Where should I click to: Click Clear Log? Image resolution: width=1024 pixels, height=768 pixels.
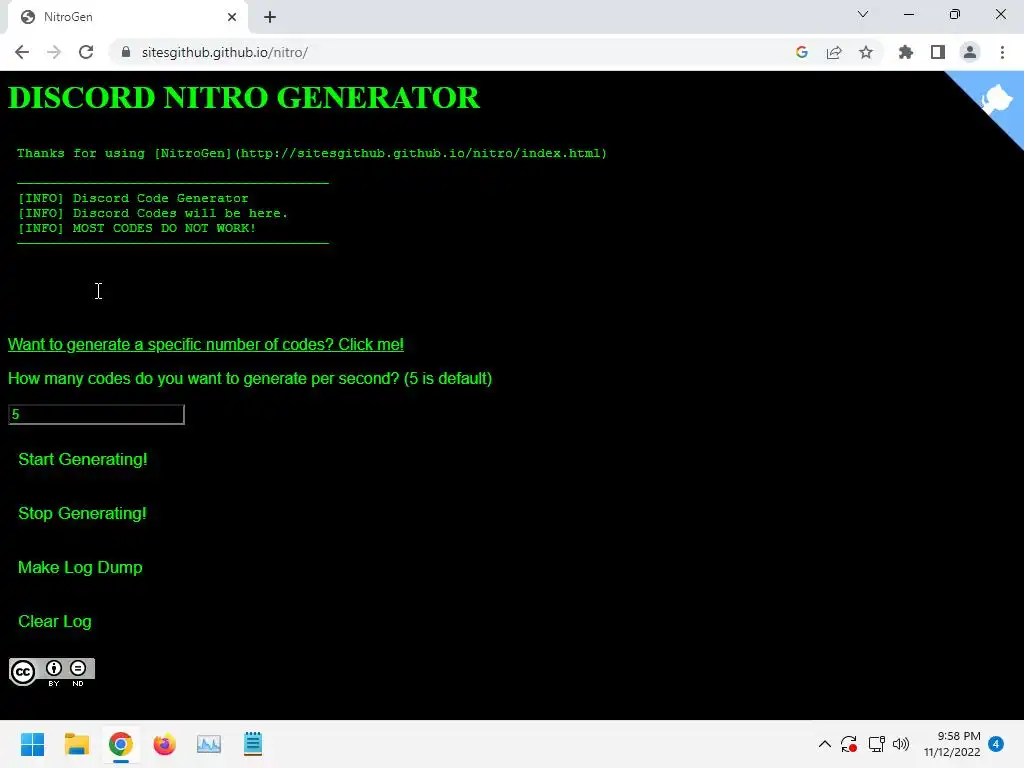(55, 621)
